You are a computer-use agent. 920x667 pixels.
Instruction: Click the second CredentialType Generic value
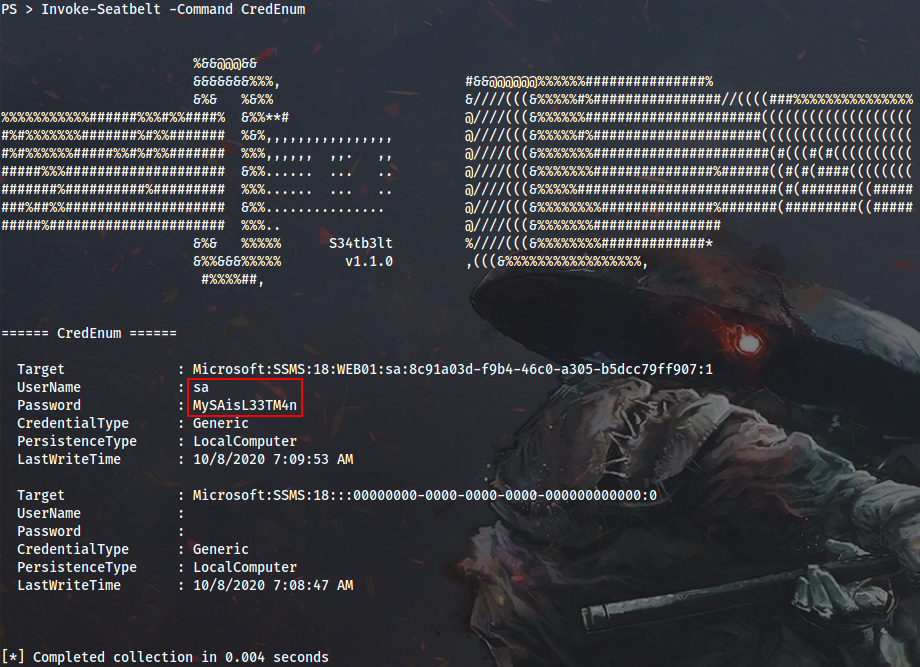(220, 549)
